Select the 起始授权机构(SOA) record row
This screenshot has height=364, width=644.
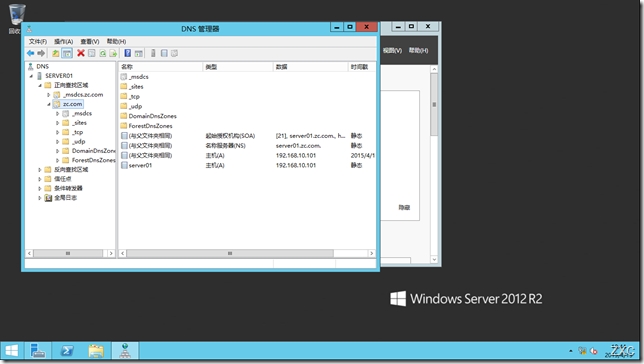click(248, 136)
